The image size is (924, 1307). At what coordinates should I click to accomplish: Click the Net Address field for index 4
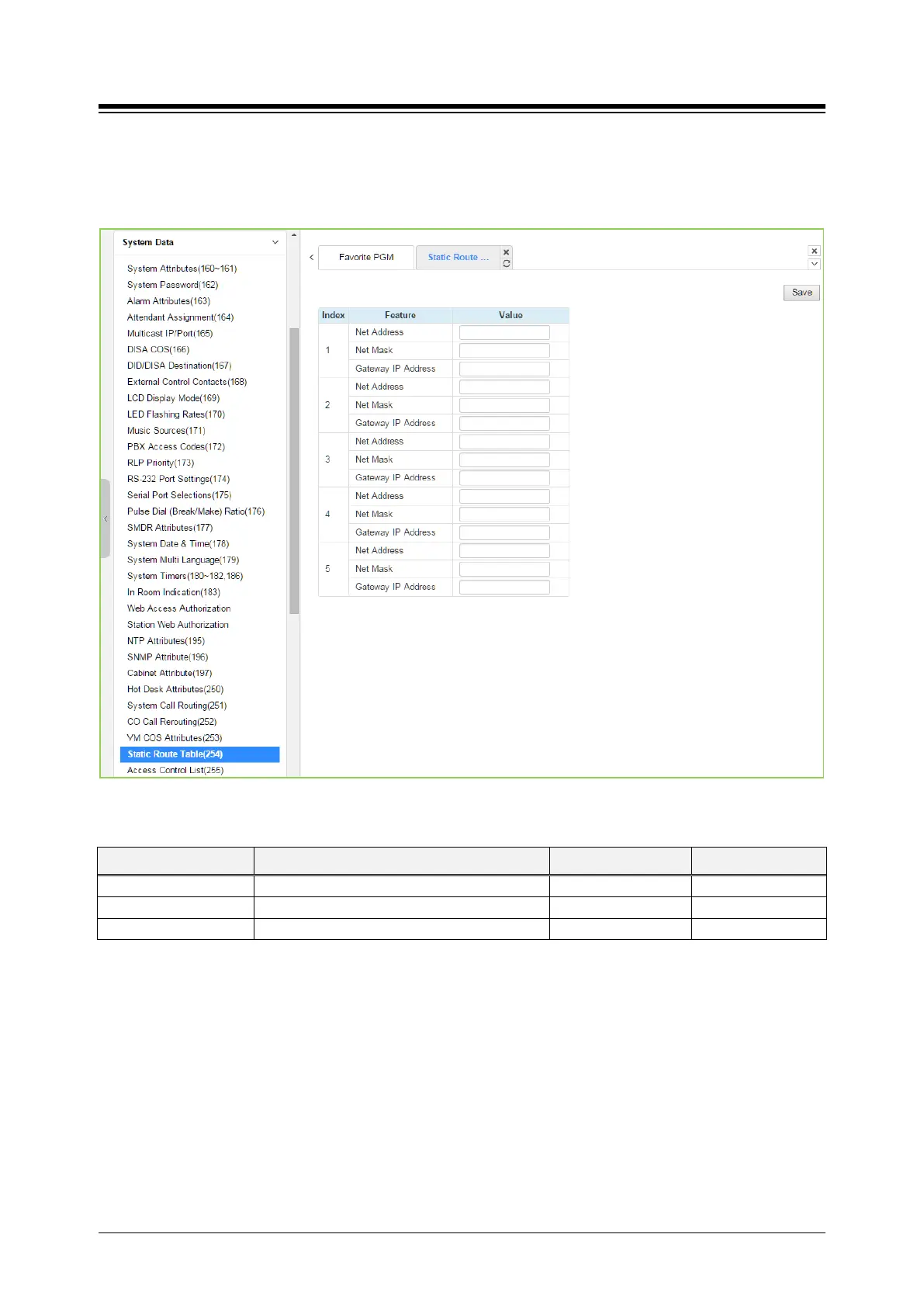click(x=504, y=496)
